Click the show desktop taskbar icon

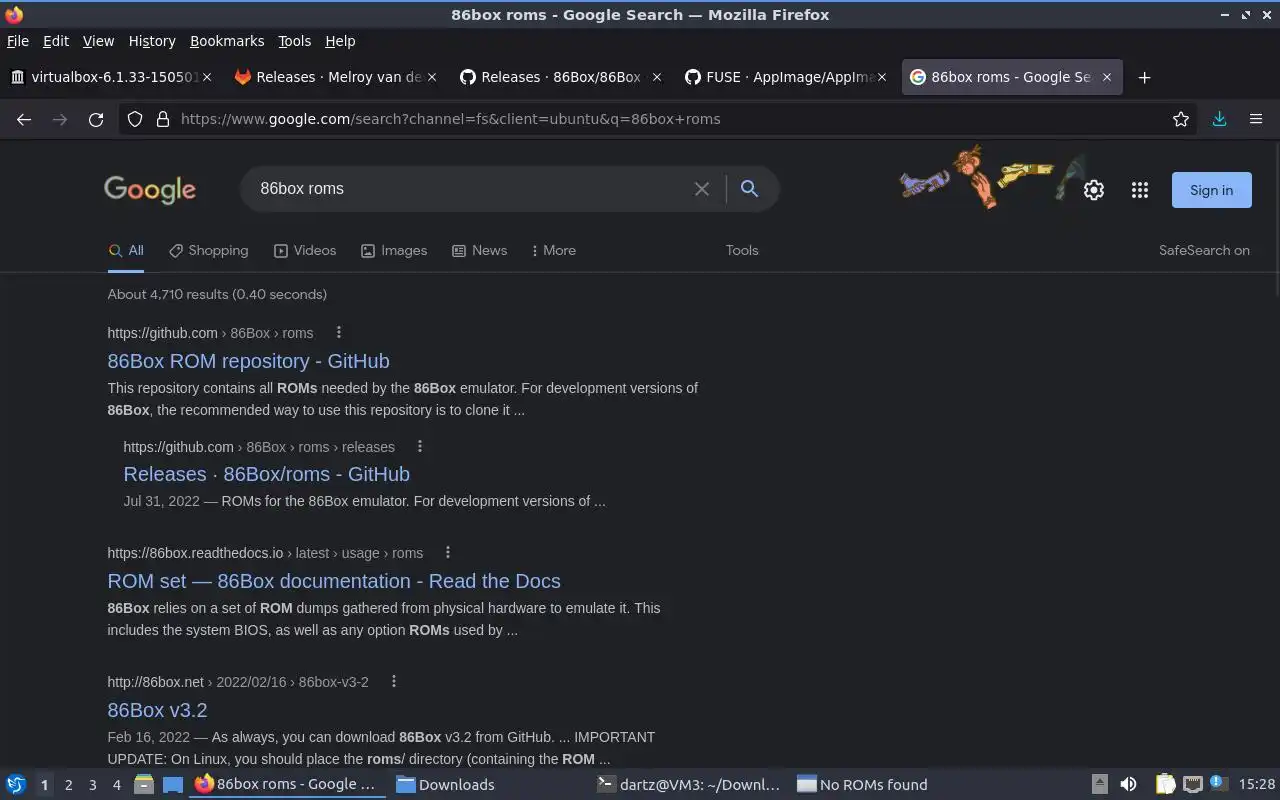point(172,784)
